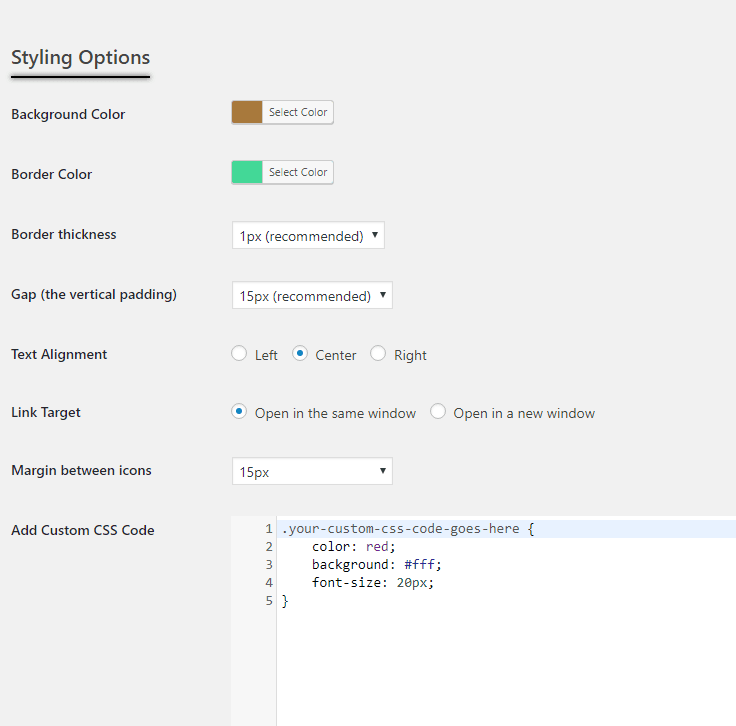Screen dimensions: 736x726
Task: Choose Open in a new window
Action: pos(437,412)
